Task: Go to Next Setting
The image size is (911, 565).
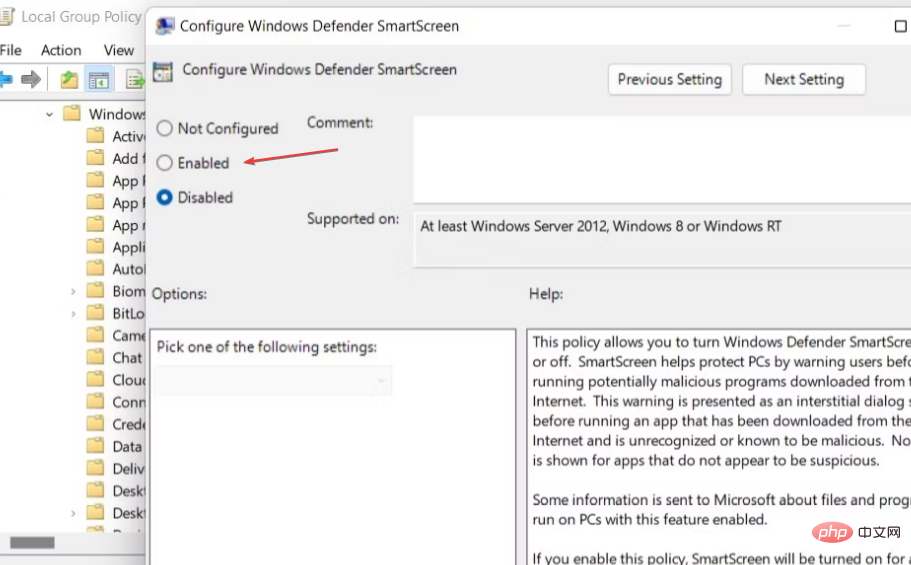Action: coord(804,79)
